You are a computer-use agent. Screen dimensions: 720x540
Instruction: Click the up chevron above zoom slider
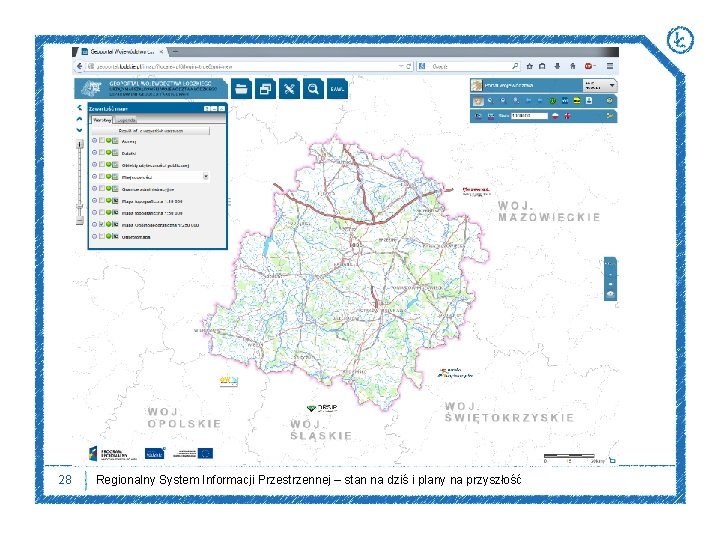[79, 118]
